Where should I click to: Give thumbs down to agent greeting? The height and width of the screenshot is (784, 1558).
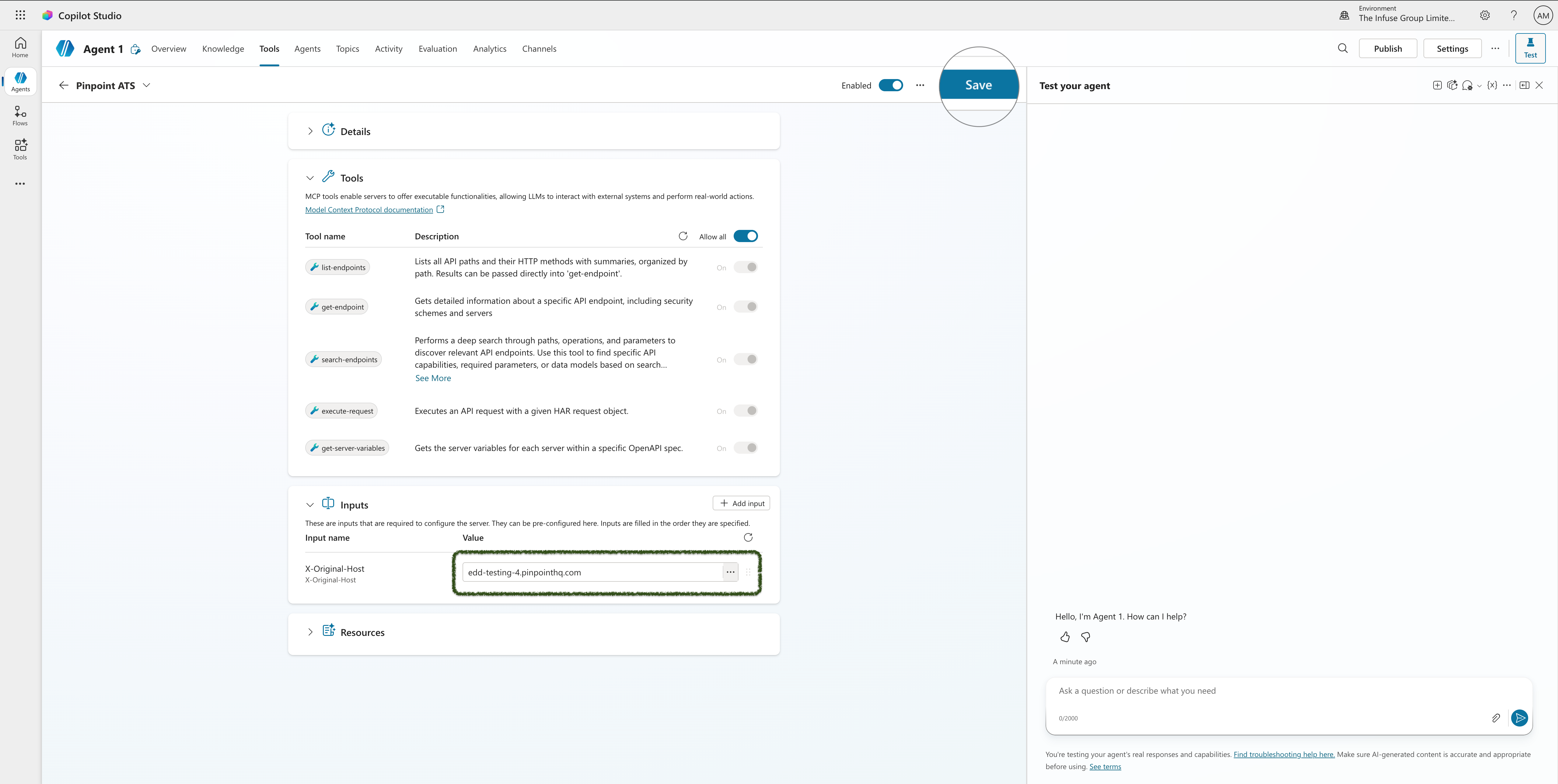click(x=1086, y=637)
